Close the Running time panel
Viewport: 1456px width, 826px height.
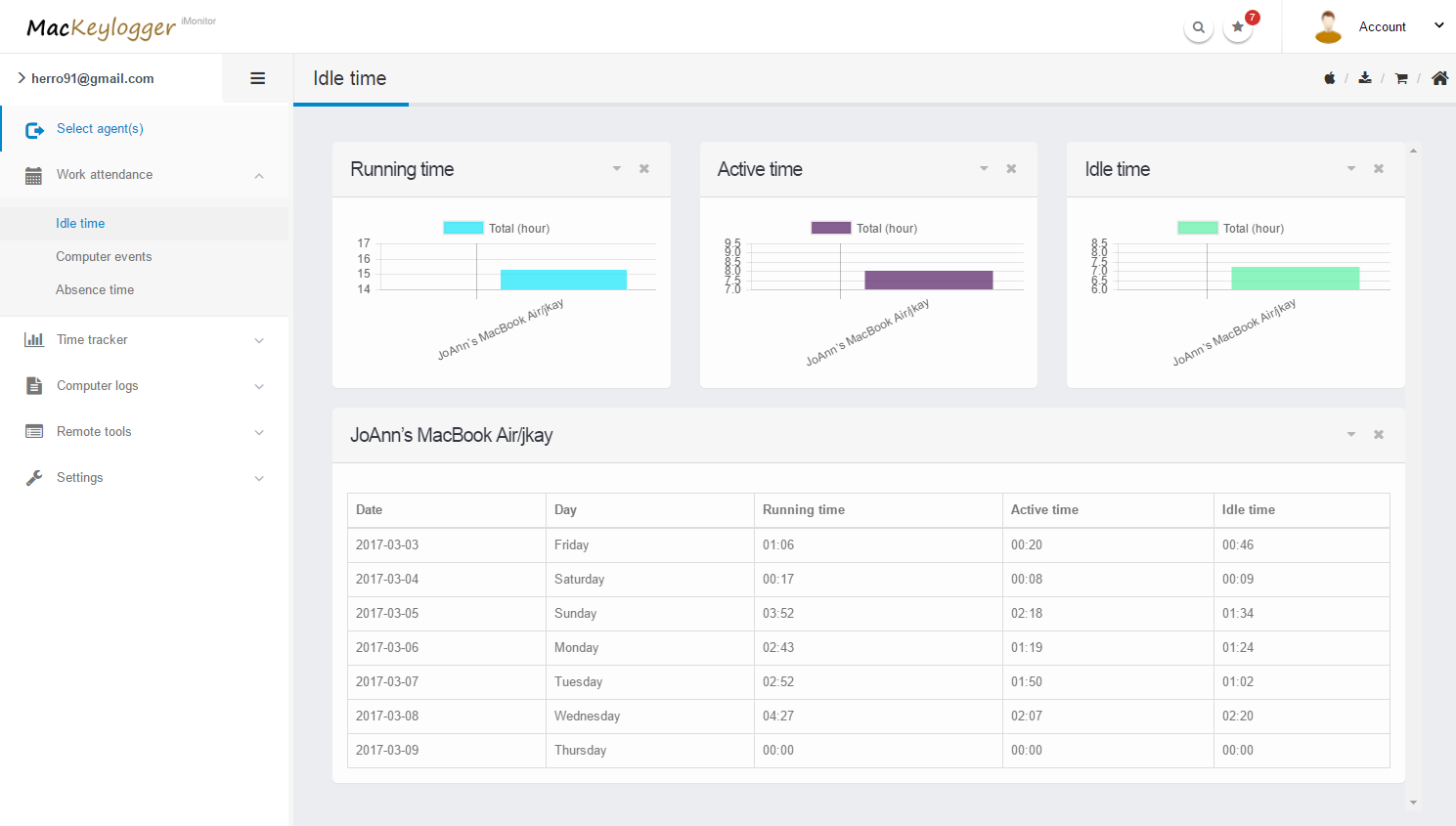(644, 169)
